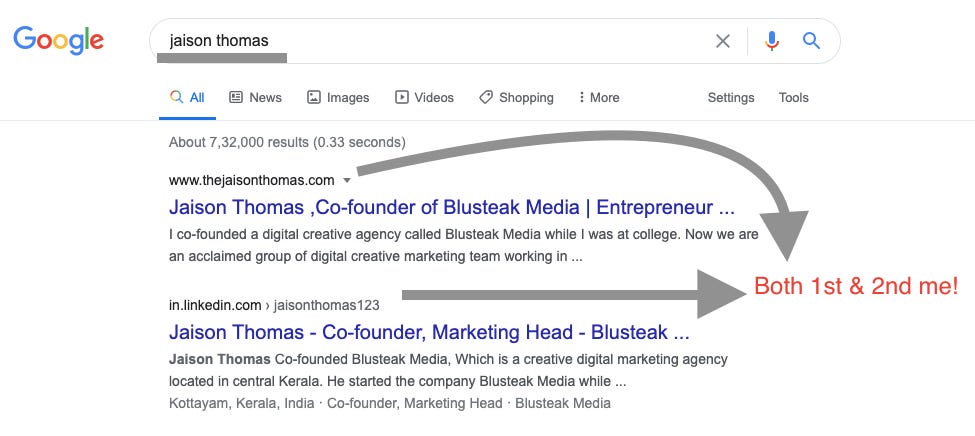Click the Google logo
This screenshot has width=975, height=436.
coord(58,40)
